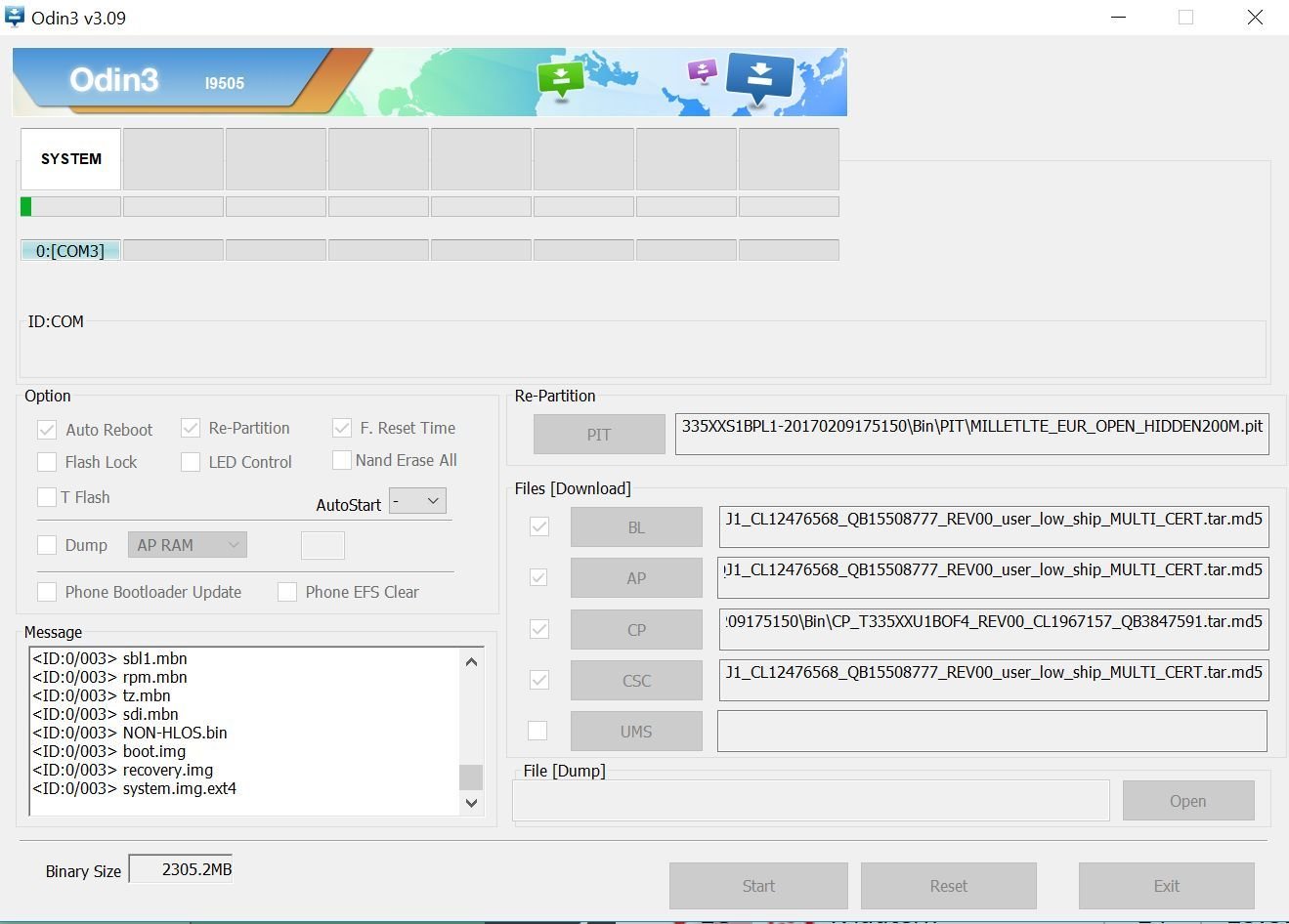Enable the Nand Erase All checkbox

(342, 460)
